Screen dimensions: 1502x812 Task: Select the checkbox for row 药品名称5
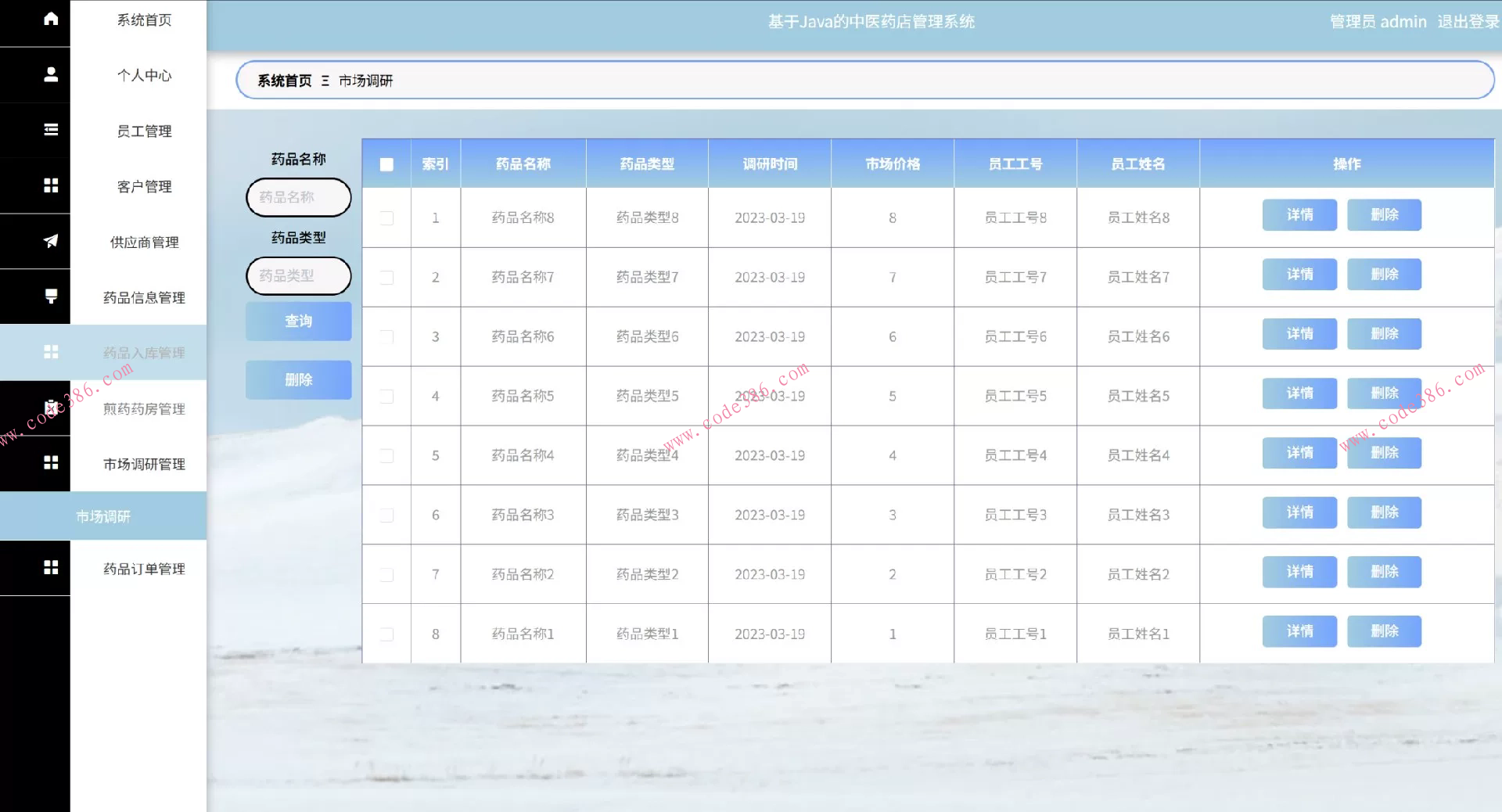(x=386, y=396)
